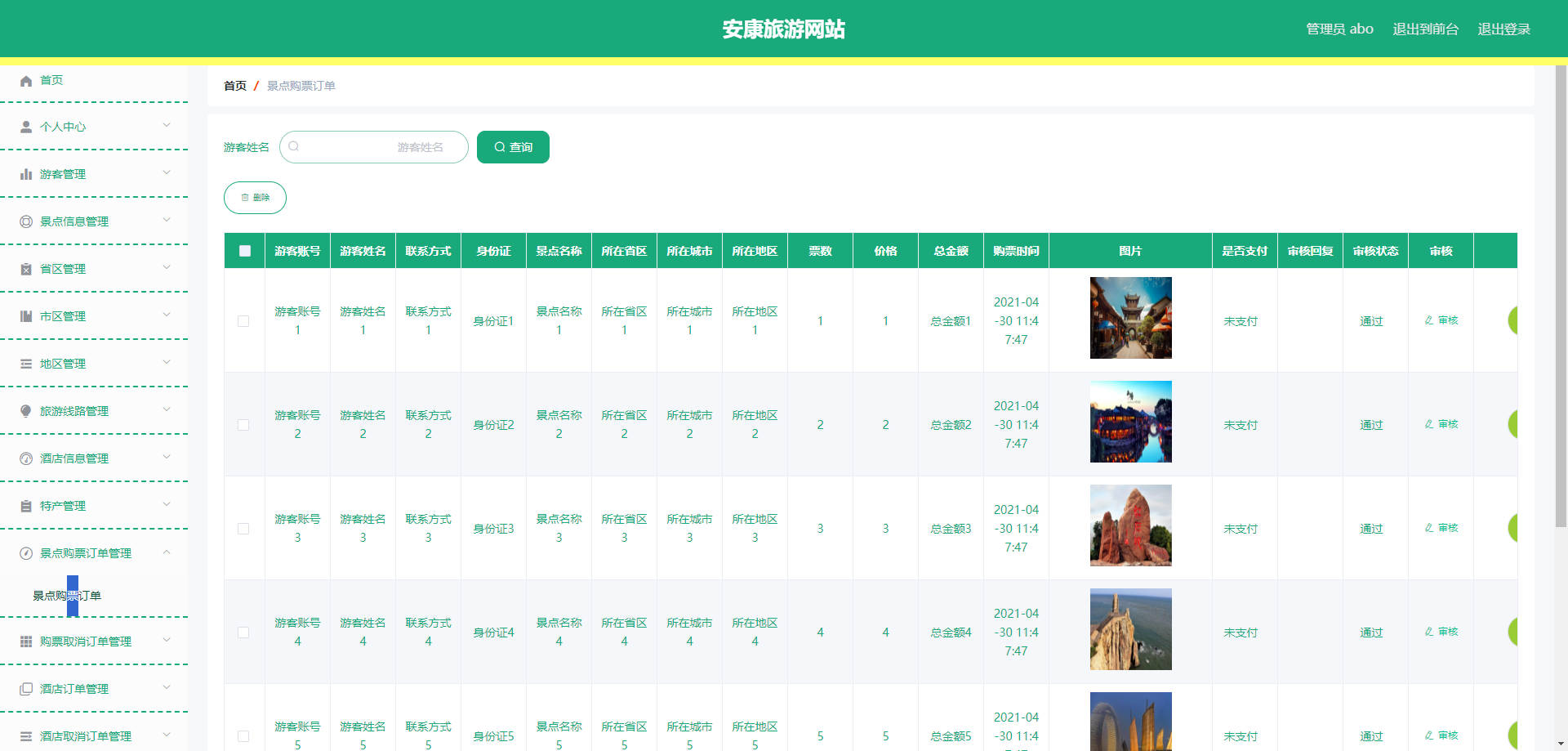The image size is (1568, 751).
Task: Click 退出登录 in the header
Action: (x=1503, y=29)
